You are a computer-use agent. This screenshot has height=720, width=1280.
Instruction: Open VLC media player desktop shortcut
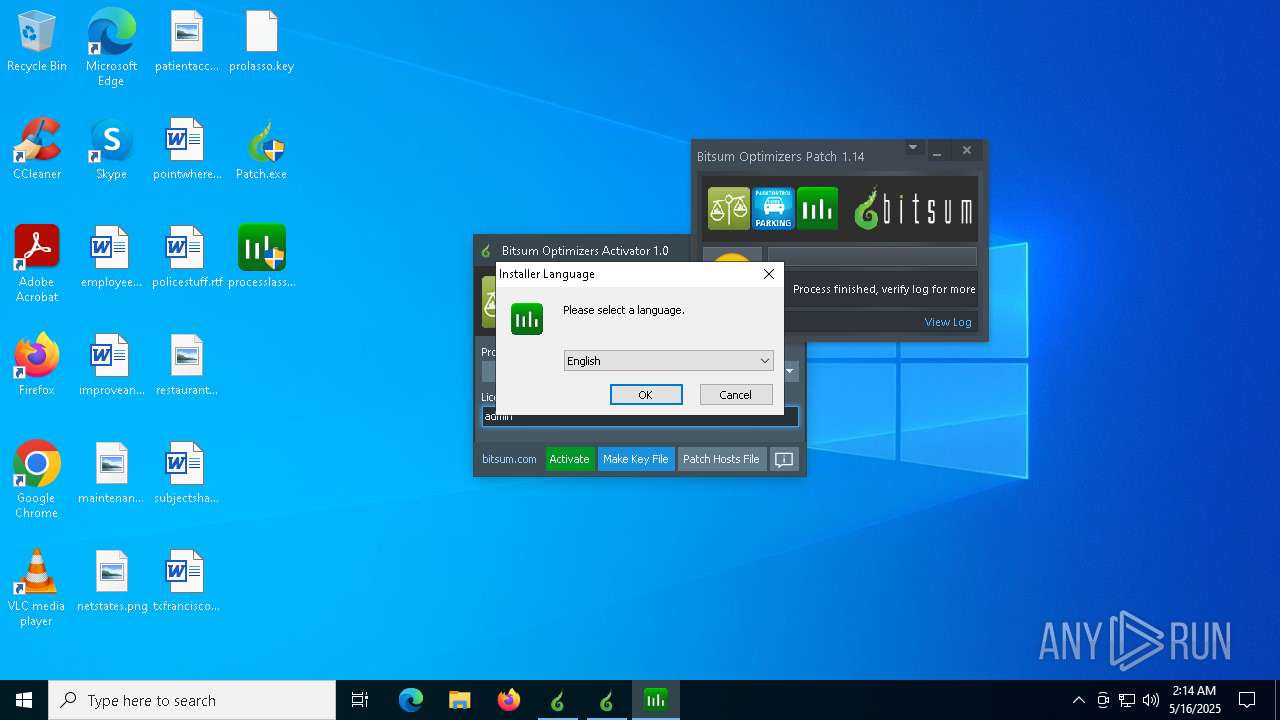point(37,587)
